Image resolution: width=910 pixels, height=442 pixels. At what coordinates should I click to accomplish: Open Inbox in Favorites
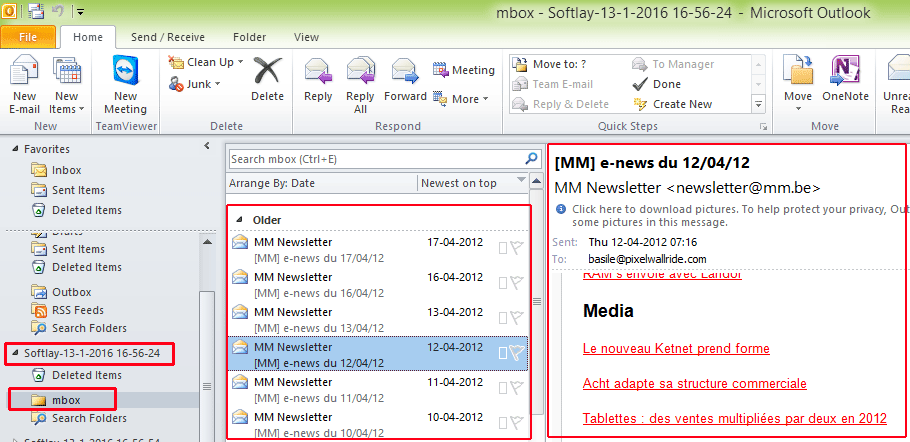pyautogui.click(x=57, y=171)
